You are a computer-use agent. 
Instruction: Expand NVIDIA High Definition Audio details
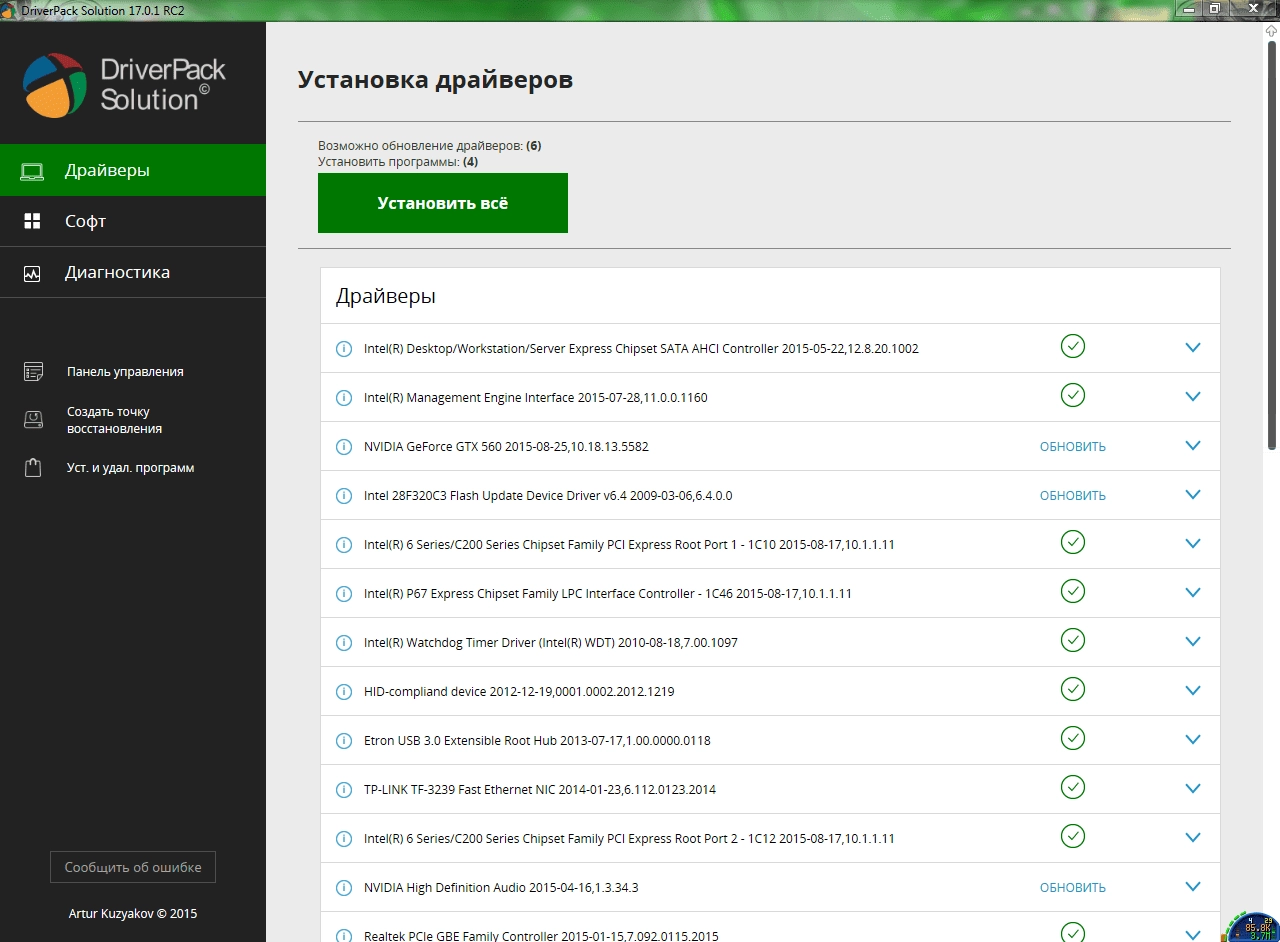click(1192, 887)
